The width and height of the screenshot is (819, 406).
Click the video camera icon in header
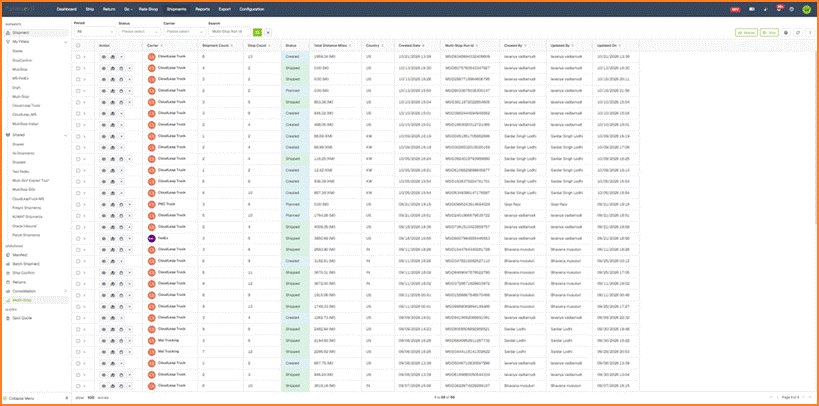point(752,9)
